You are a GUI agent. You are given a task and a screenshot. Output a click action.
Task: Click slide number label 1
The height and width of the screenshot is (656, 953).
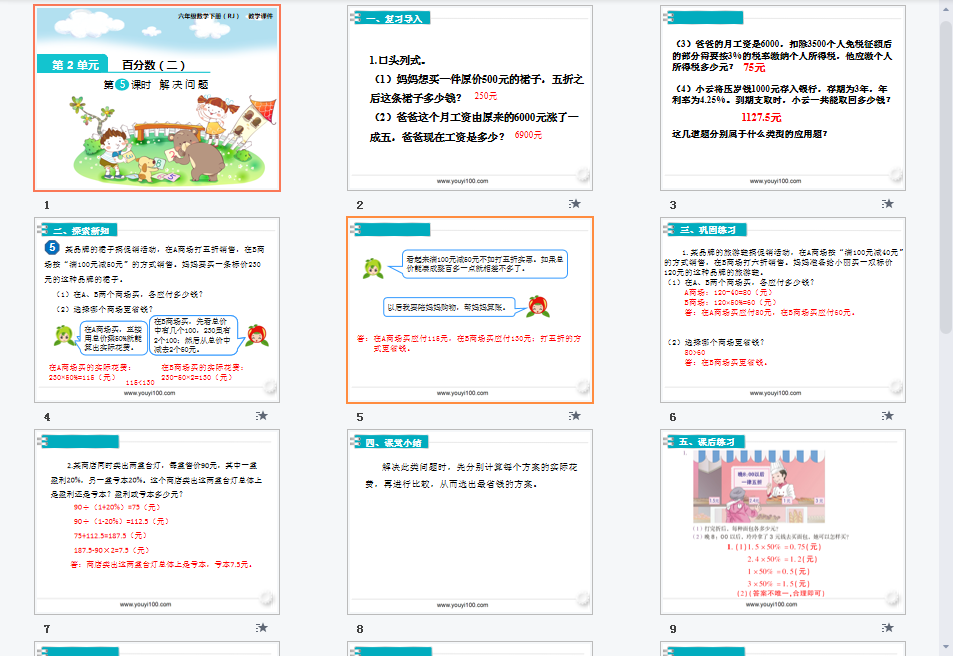pos(47,205)
